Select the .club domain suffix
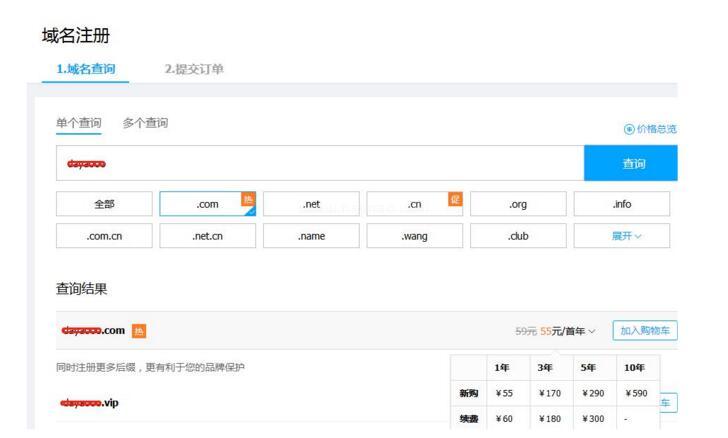This screenshot has width=728, height=438. point(518,236)
